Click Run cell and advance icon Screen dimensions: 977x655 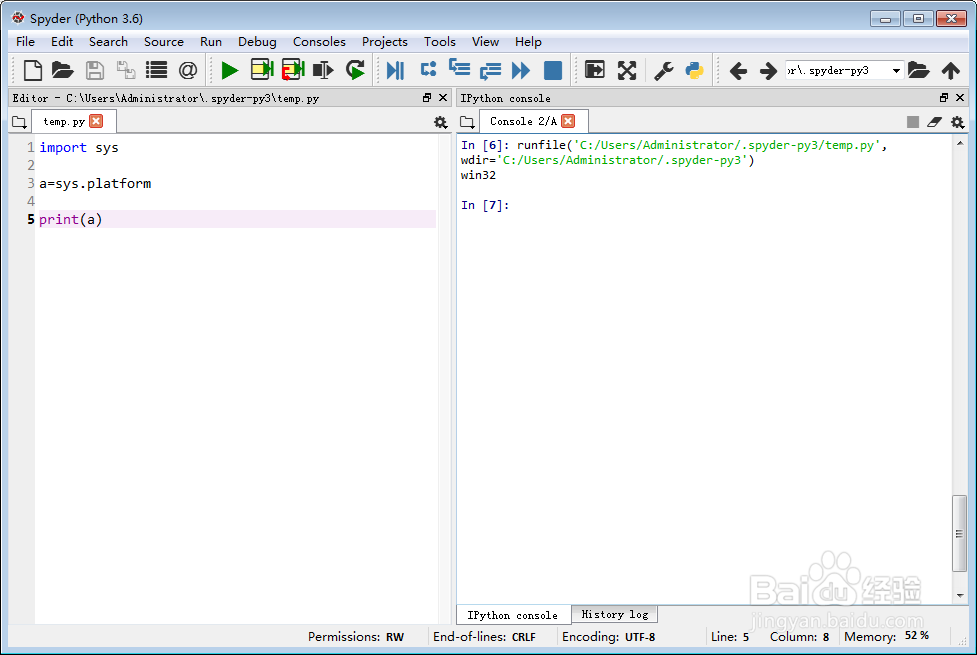[x=293, y=69]
